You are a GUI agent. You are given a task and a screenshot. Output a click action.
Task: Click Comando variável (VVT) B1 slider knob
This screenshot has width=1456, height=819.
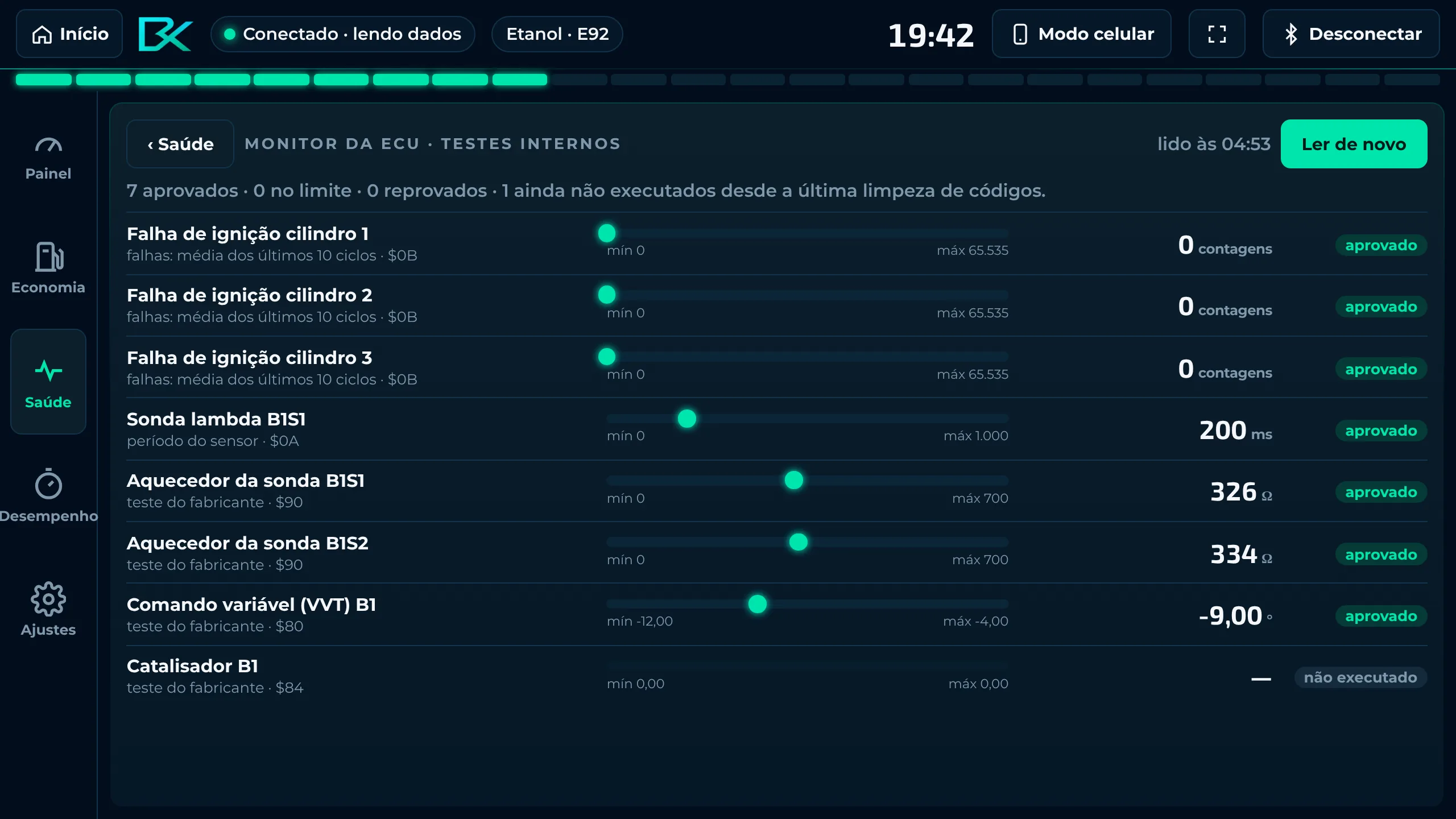click(758, 604)
